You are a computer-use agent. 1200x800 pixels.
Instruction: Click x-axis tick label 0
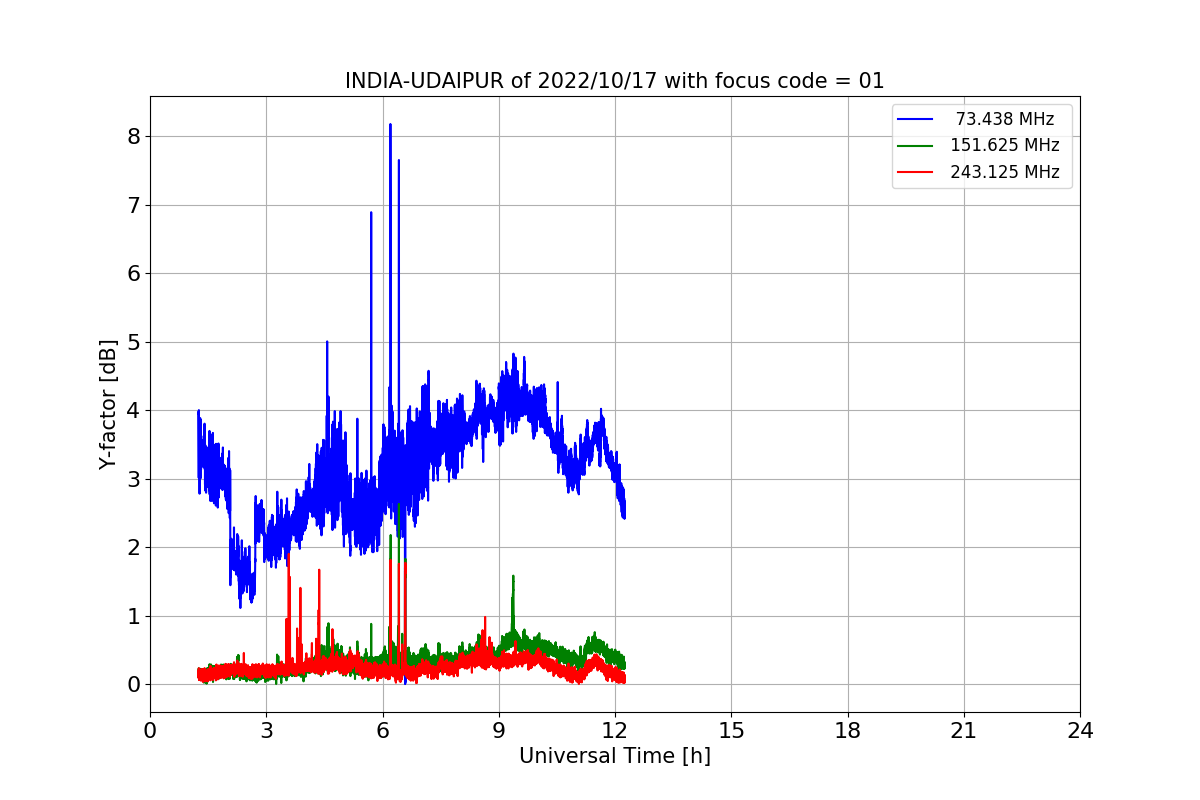(150, 730)
